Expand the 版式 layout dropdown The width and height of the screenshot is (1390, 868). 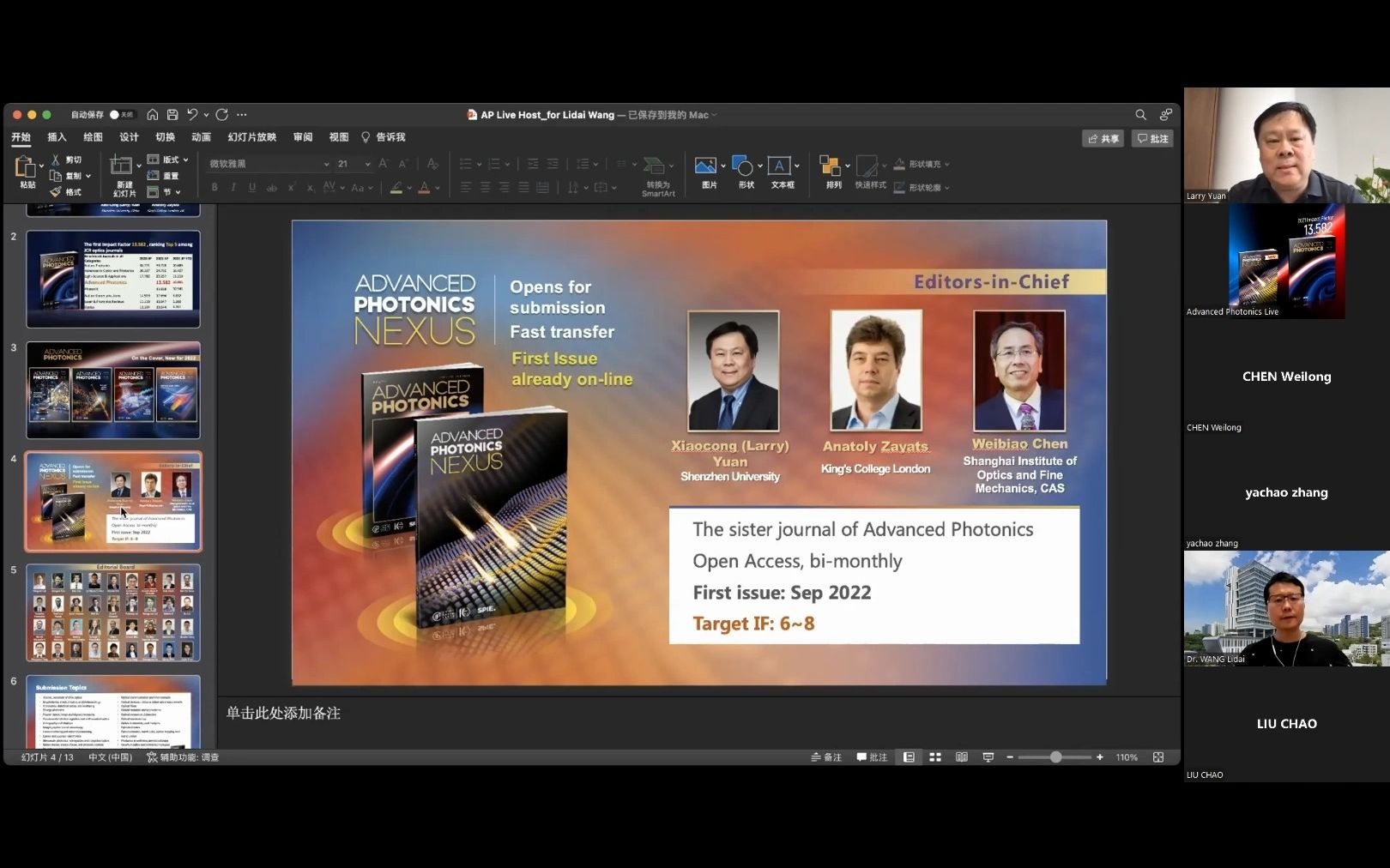[x=167, y=160]
